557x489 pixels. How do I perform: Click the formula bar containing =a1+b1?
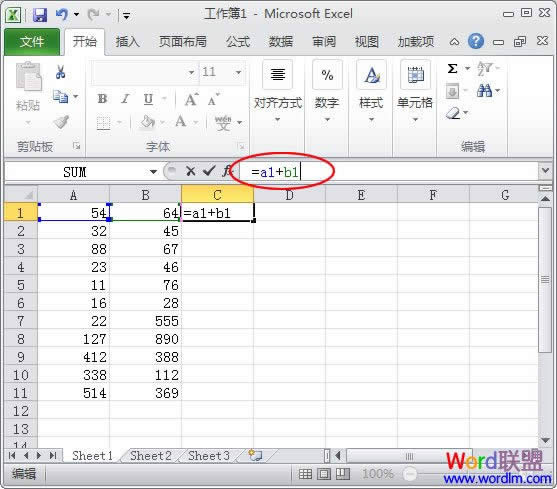388,172
